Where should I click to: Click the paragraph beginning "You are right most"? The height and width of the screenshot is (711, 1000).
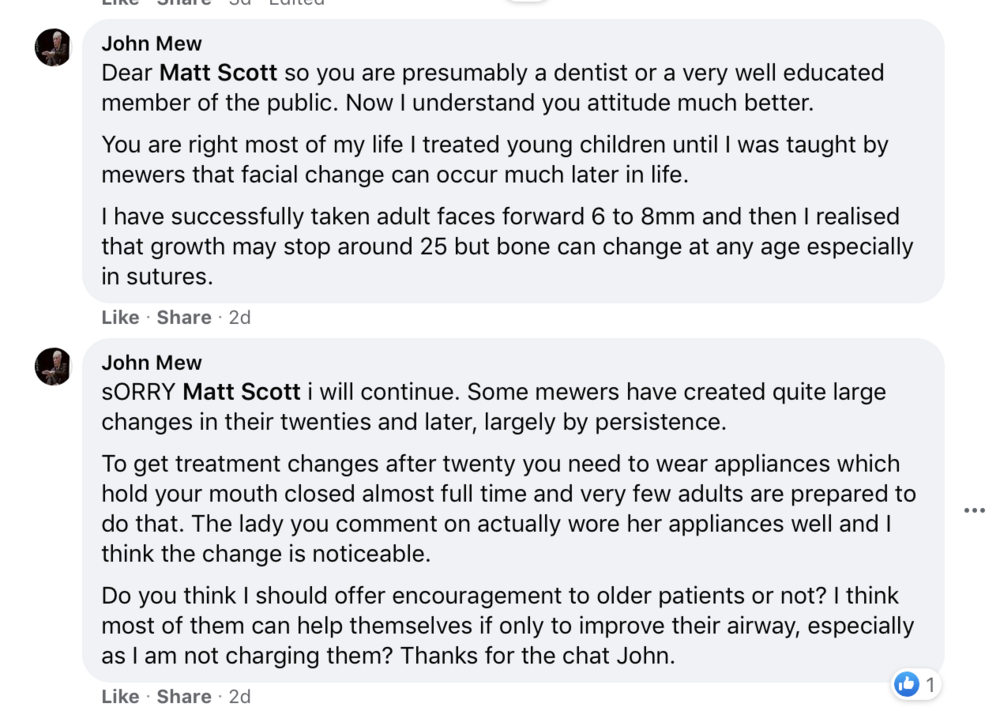[495, 159]
